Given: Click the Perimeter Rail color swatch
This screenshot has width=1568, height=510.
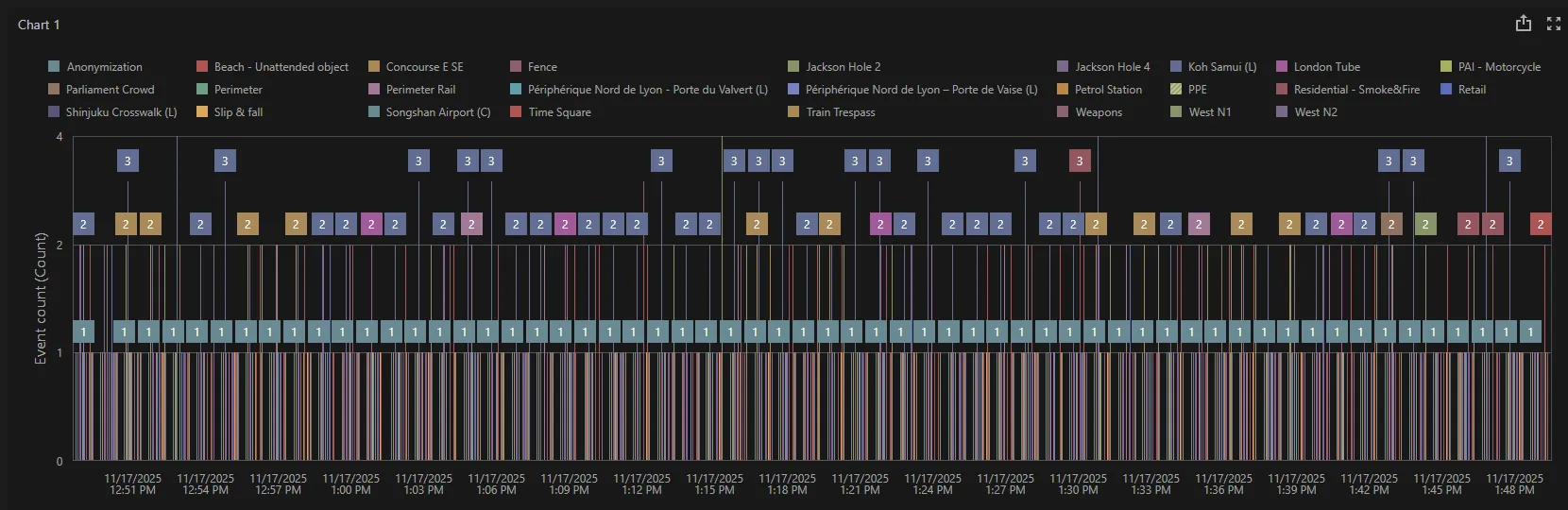Looking at the screenshot, I should click(373, 90).
